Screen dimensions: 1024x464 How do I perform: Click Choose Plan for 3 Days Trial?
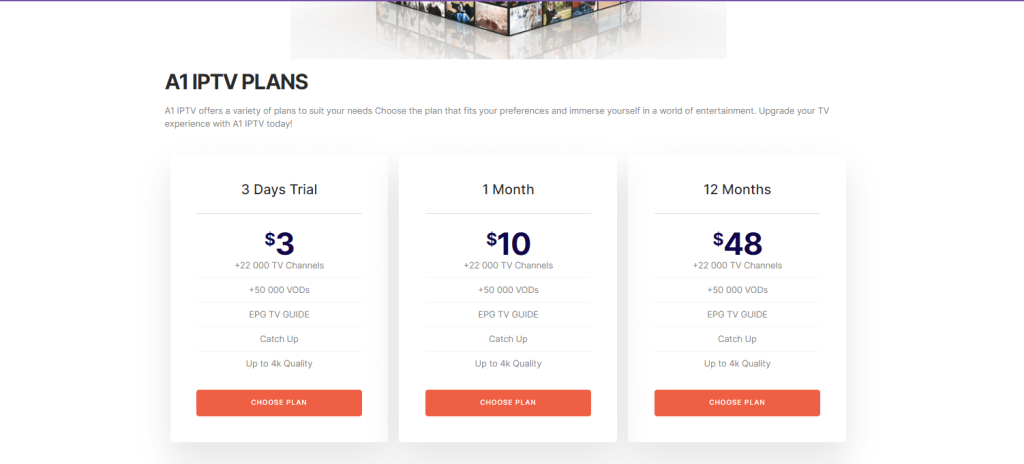click(x=278, y=403)
